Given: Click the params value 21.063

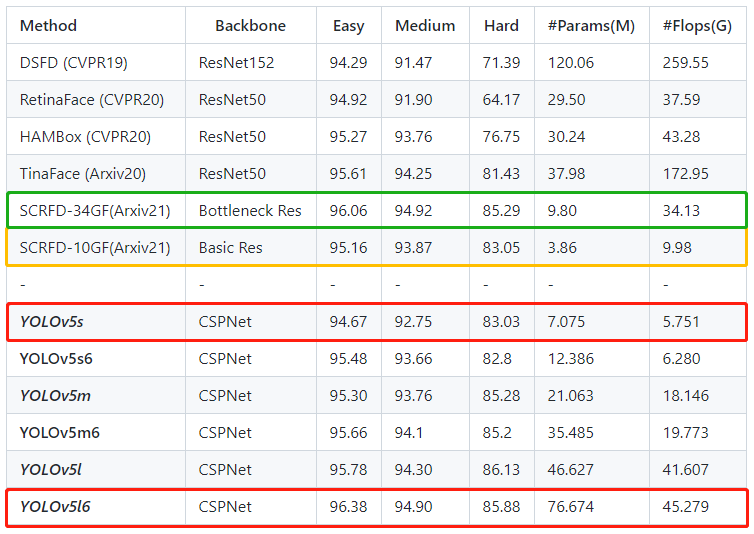Looking at the screenshot, I should 571,396.
